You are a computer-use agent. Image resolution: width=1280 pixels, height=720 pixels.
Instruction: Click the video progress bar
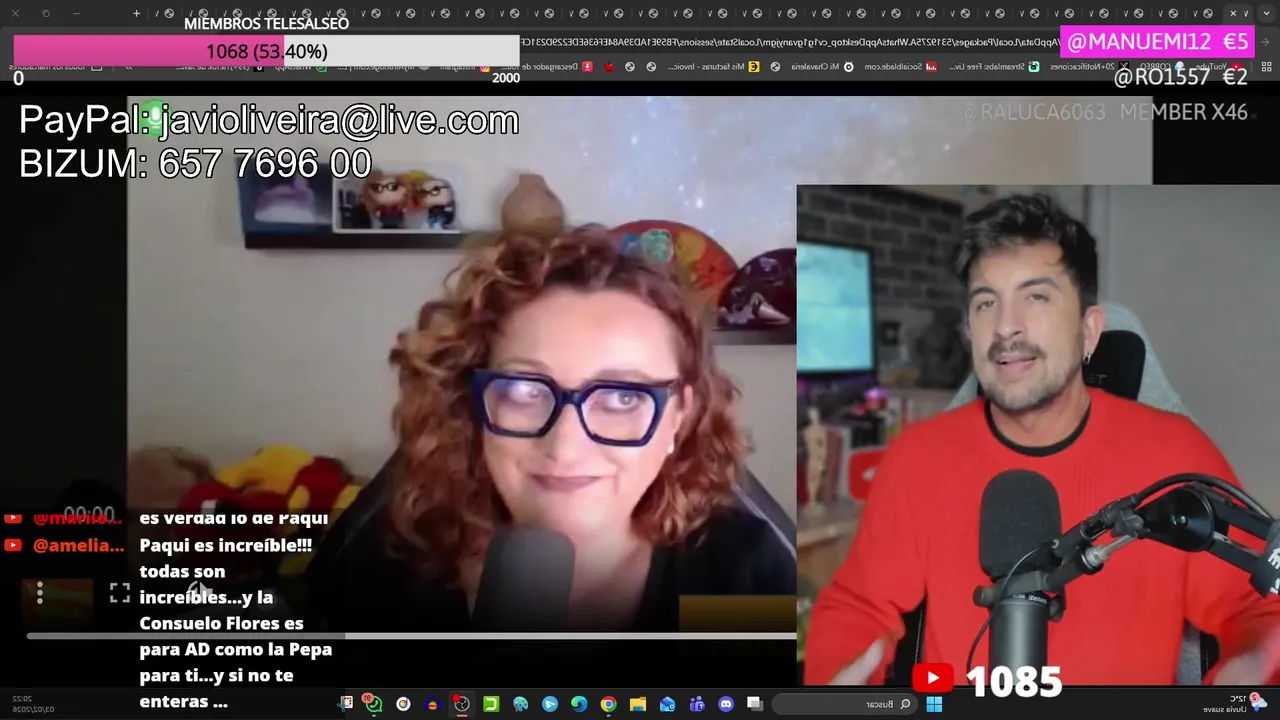click(x=411, y=635)
